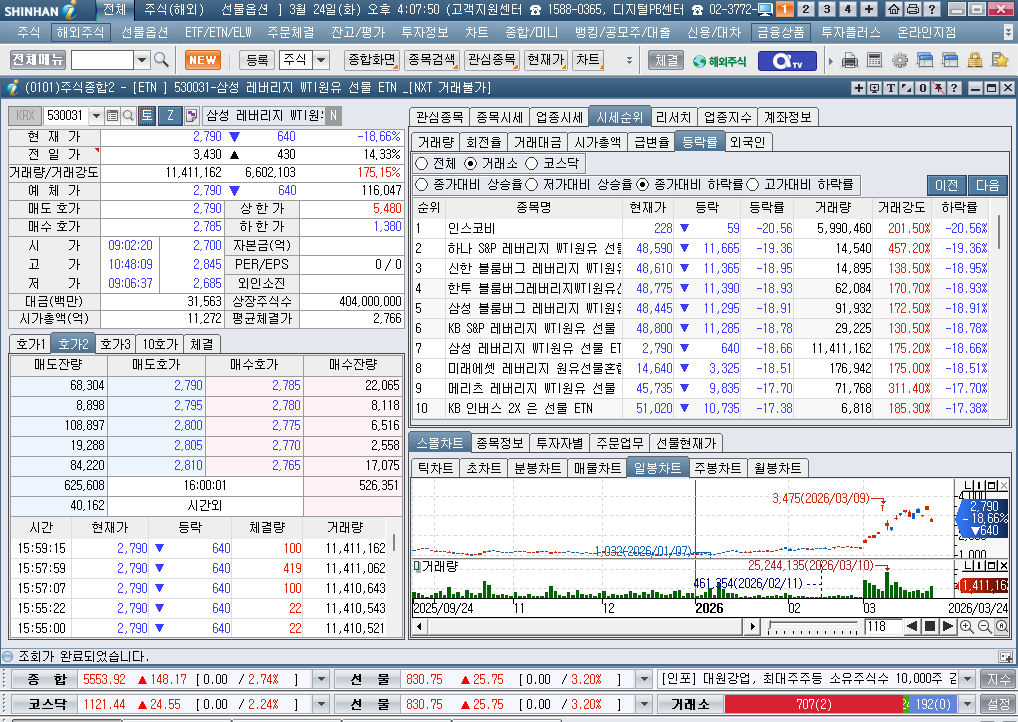The image size is (1018, 722).
Task: Zoom out of the chart with the minus magnifier
Action: pyautogui.click(x=984, y=627)
